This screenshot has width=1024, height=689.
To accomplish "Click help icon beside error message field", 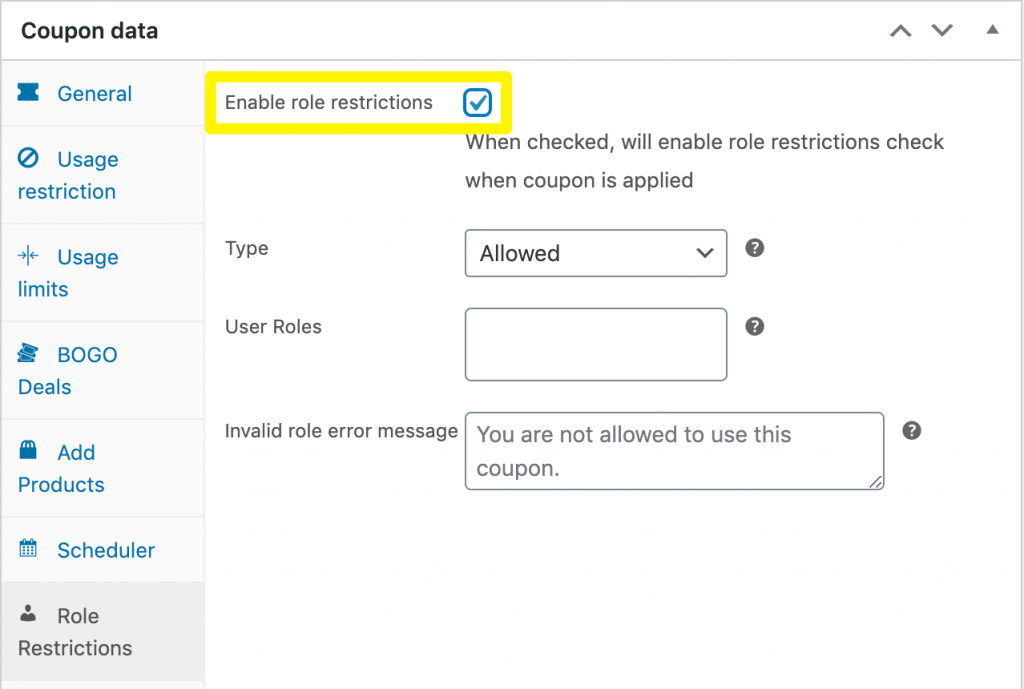I will click(x=912, y=430).
